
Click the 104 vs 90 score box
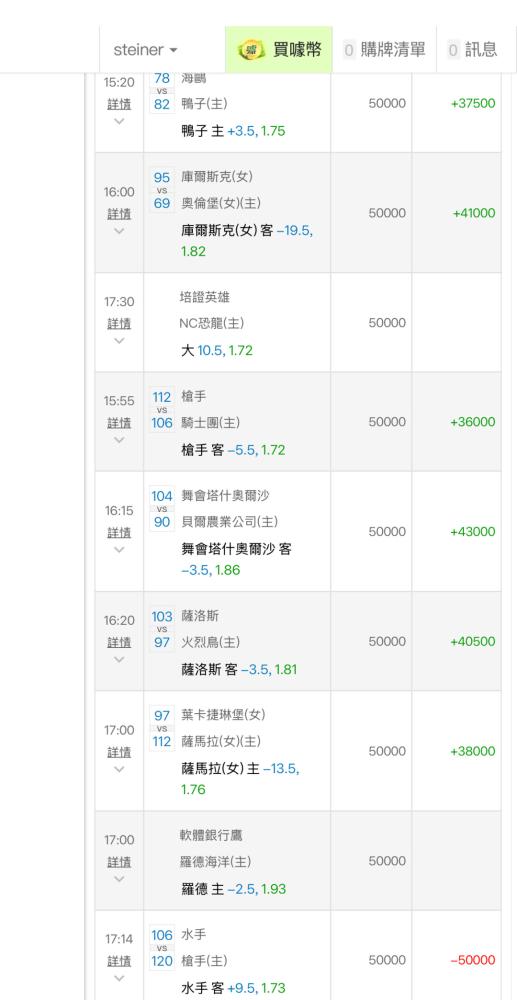(x=162, y=509)
